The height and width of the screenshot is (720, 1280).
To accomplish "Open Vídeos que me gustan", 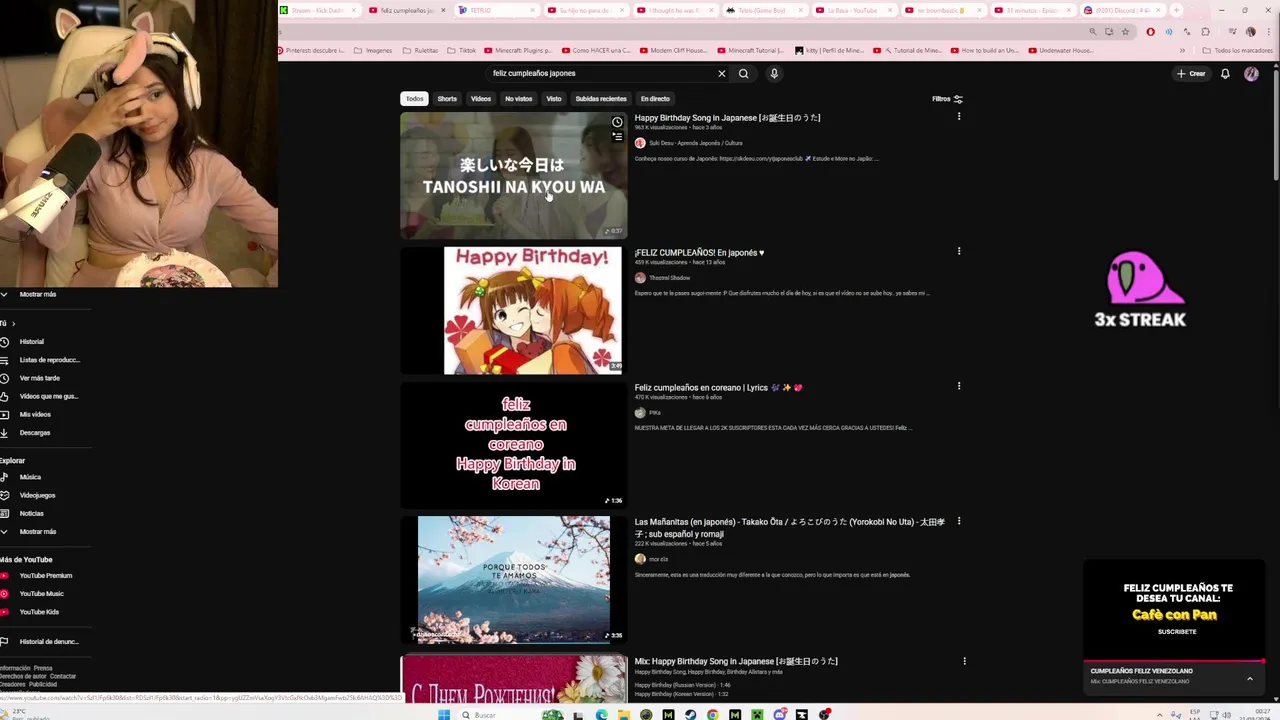I will tap(48, 396).
